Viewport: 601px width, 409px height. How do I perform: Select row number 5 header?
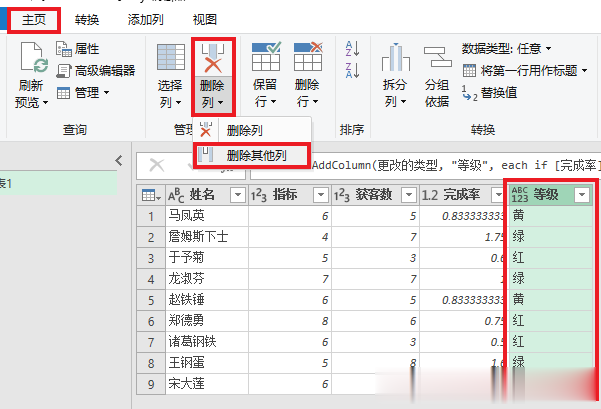pyautogui.click(x=151, y=300)
